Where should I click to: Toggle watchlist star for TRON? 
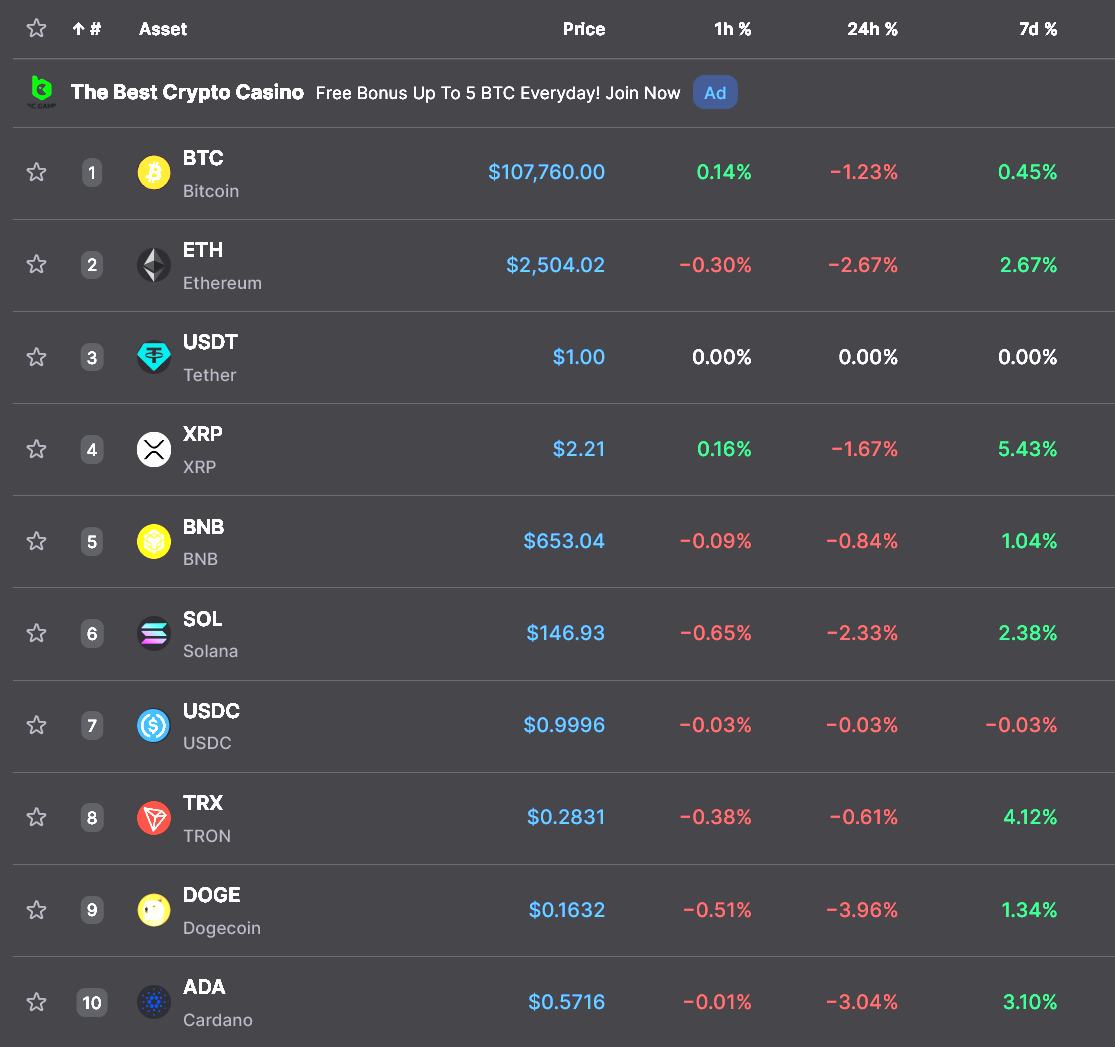coord(36,817)
